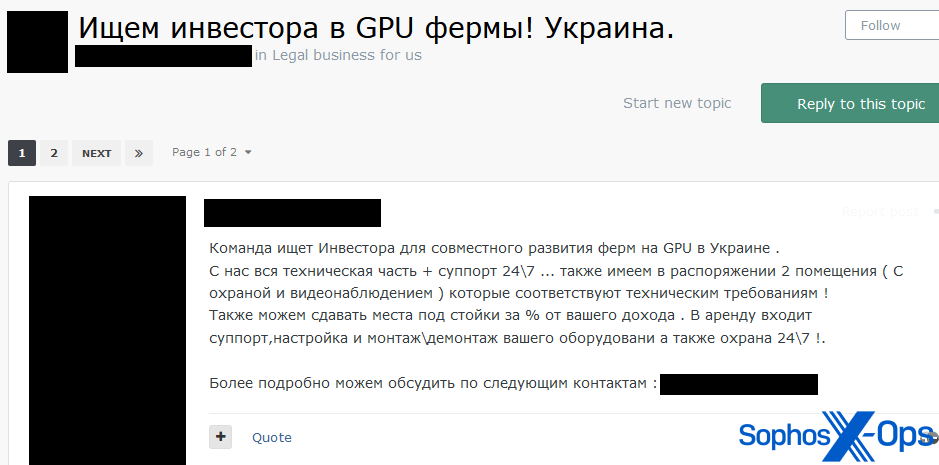The height and width of the screenshot is (465, 939).
Task: Click the topic title "Ищем инвестора в GPU фермы"
Action: pos(376,28)
